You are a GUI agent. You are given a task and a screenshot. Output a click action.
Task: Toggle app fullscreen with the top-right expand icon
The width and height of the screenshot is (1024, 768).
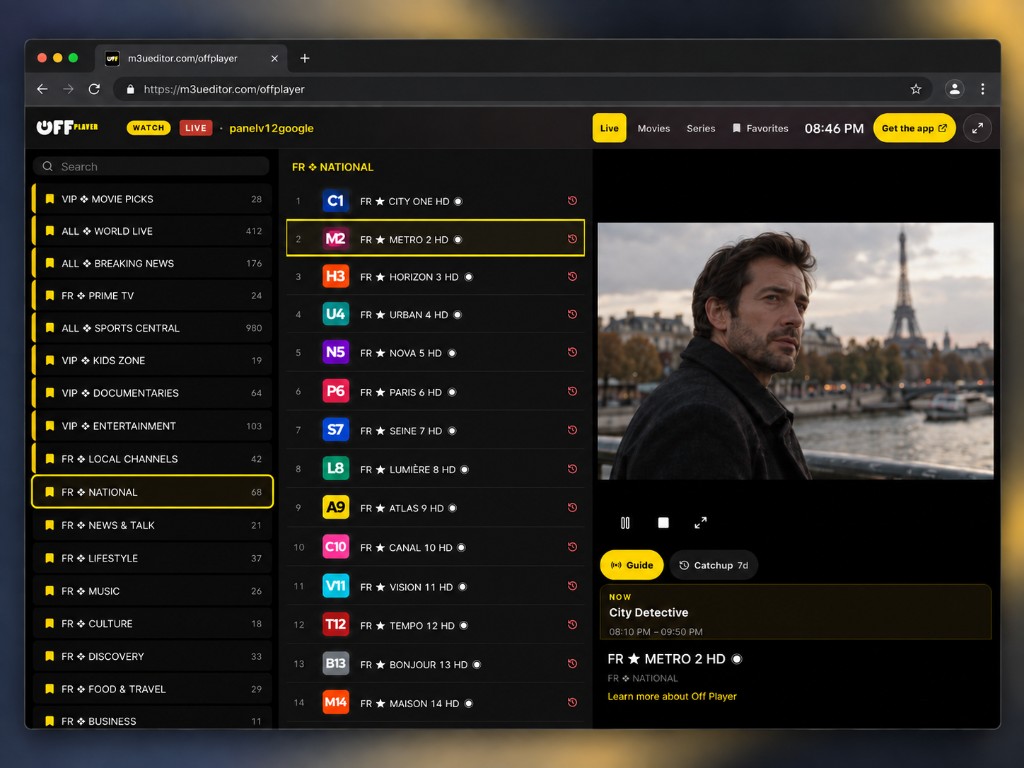977,128
